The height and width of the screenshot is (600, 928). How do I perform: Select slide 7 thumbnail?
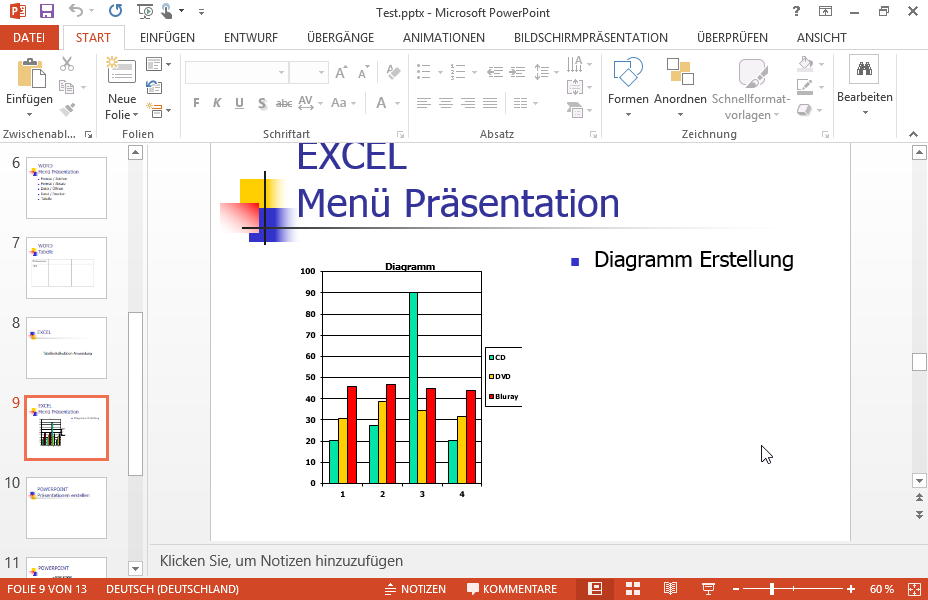pyautogui.click(x=66, y=268)
